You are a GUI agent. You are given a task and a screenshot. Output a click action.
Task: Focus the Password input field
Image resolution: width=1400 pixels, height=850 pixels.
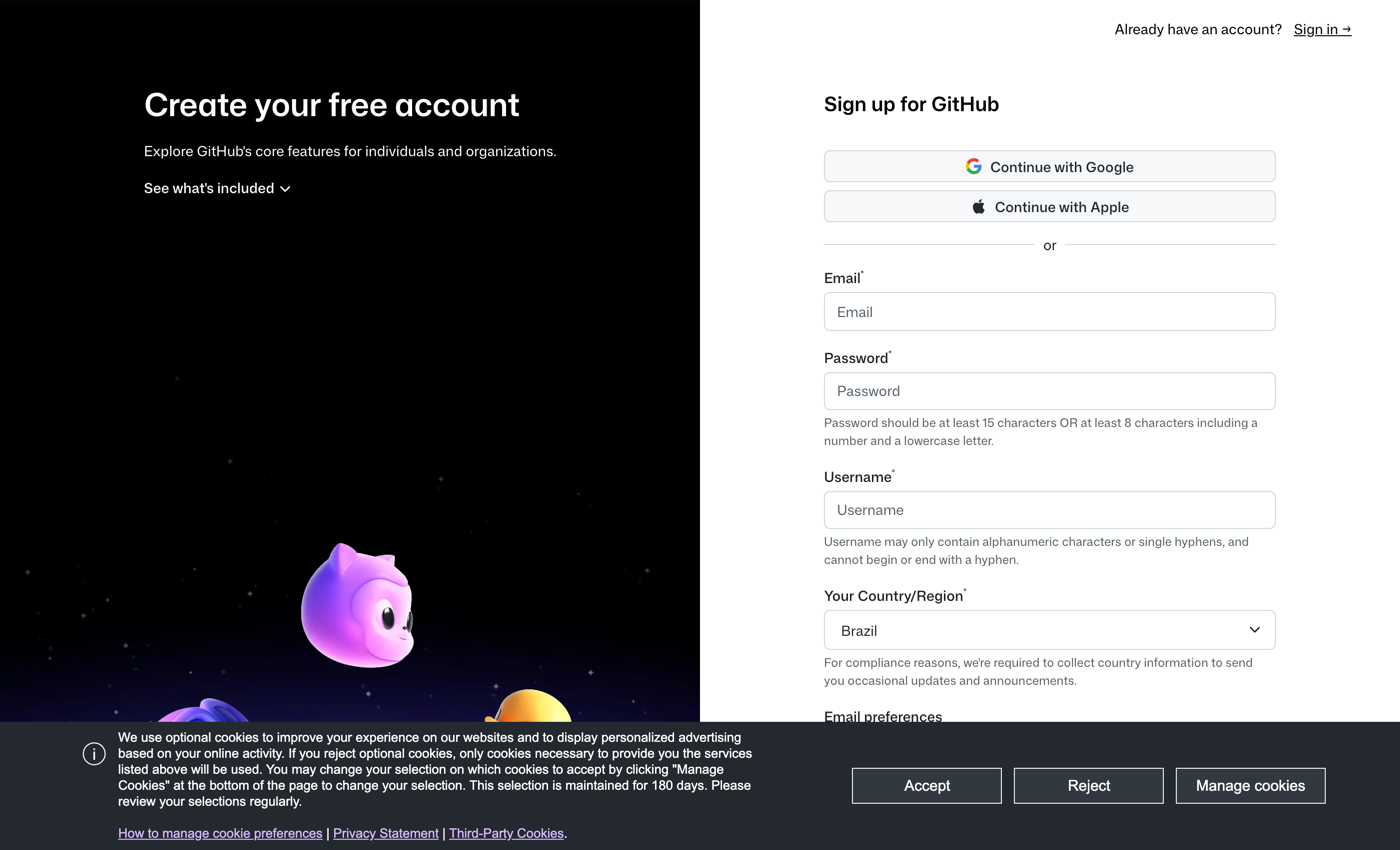[1049, 391]
